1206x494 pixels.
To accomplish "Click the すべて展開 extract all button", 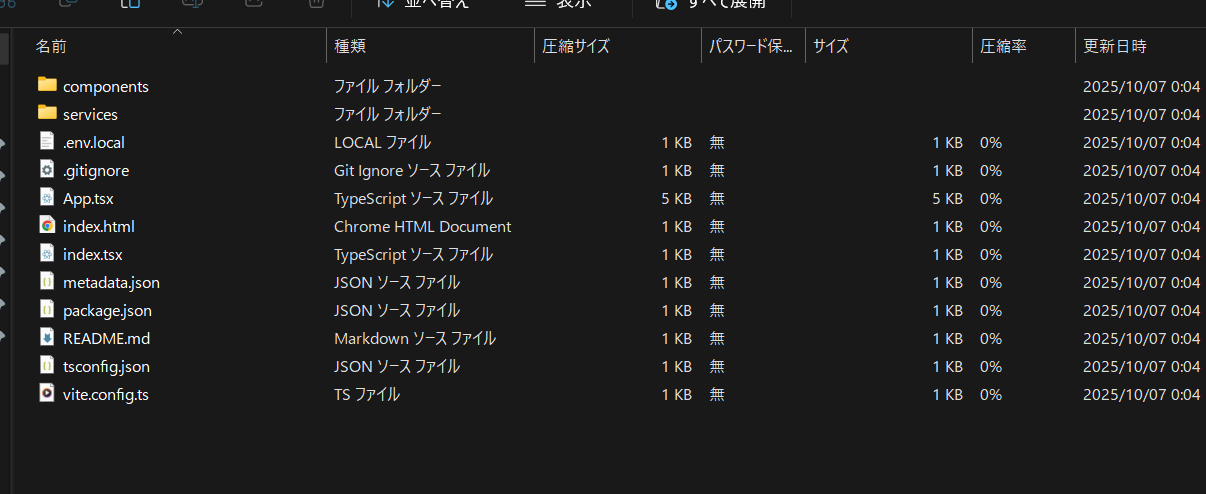I will pos(712,4).
